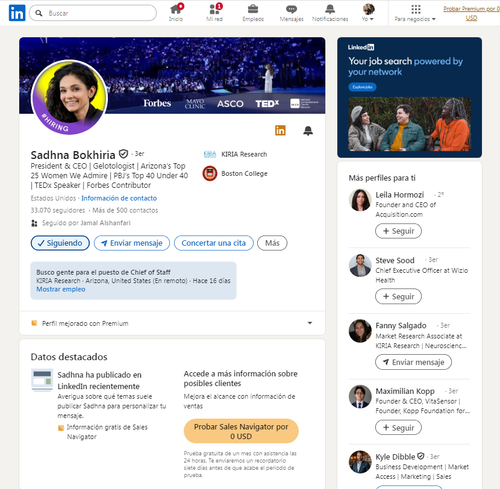Click the notification bell icon on the profile card
The height and width of the screenshot is (489, 500).
[308, 131]
